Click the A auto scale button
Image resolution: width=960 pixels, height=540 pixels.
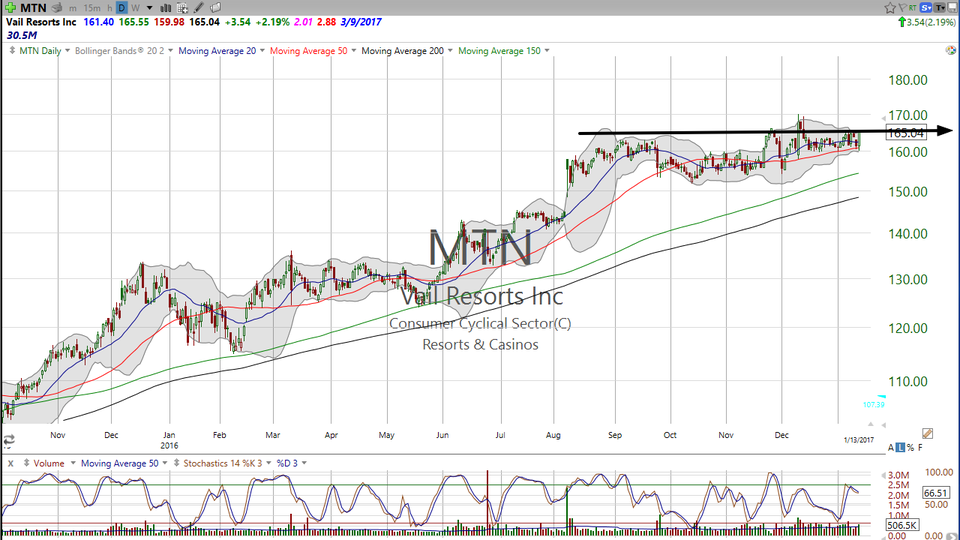pyautogui.click(x=891, y=448)
